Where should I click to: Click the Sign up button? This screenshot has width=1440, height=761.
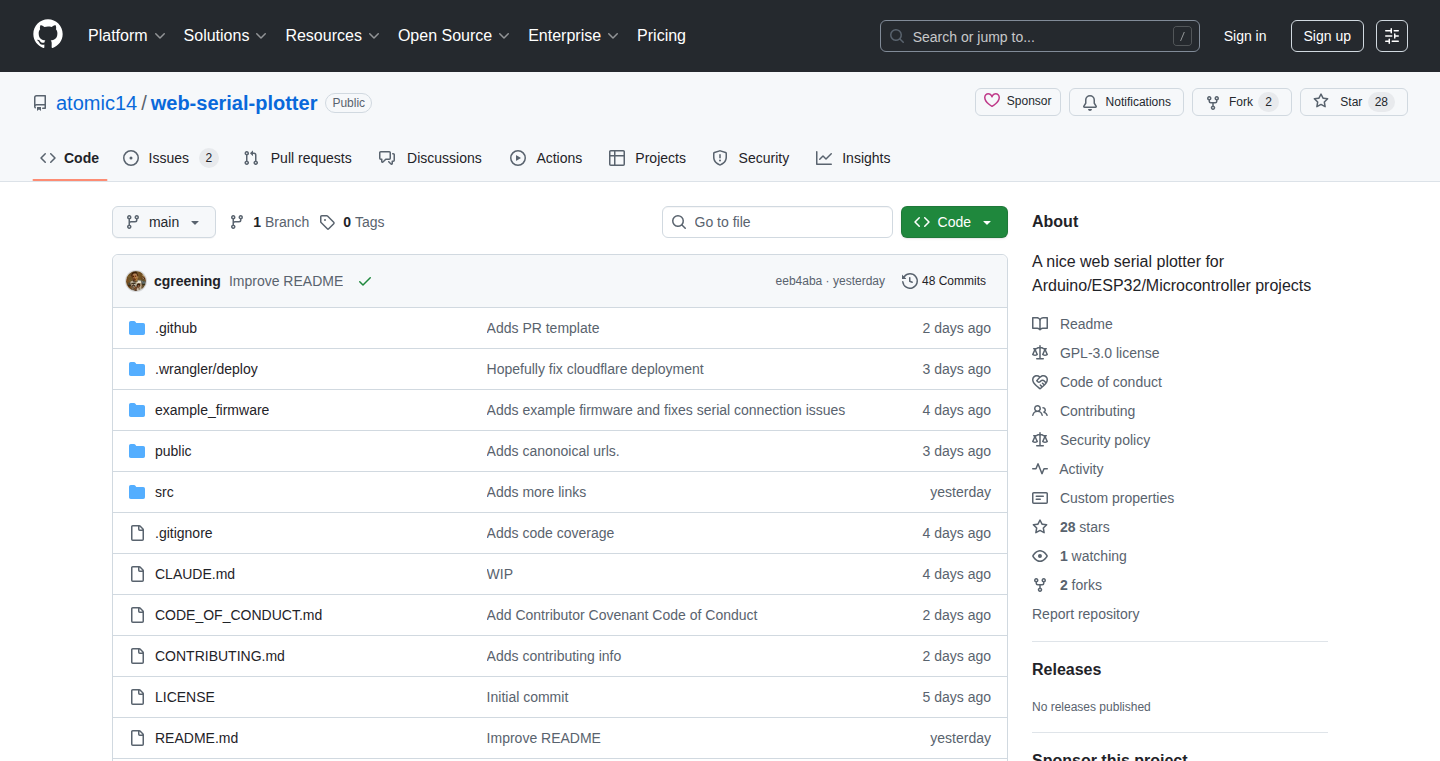[1327, 36]
